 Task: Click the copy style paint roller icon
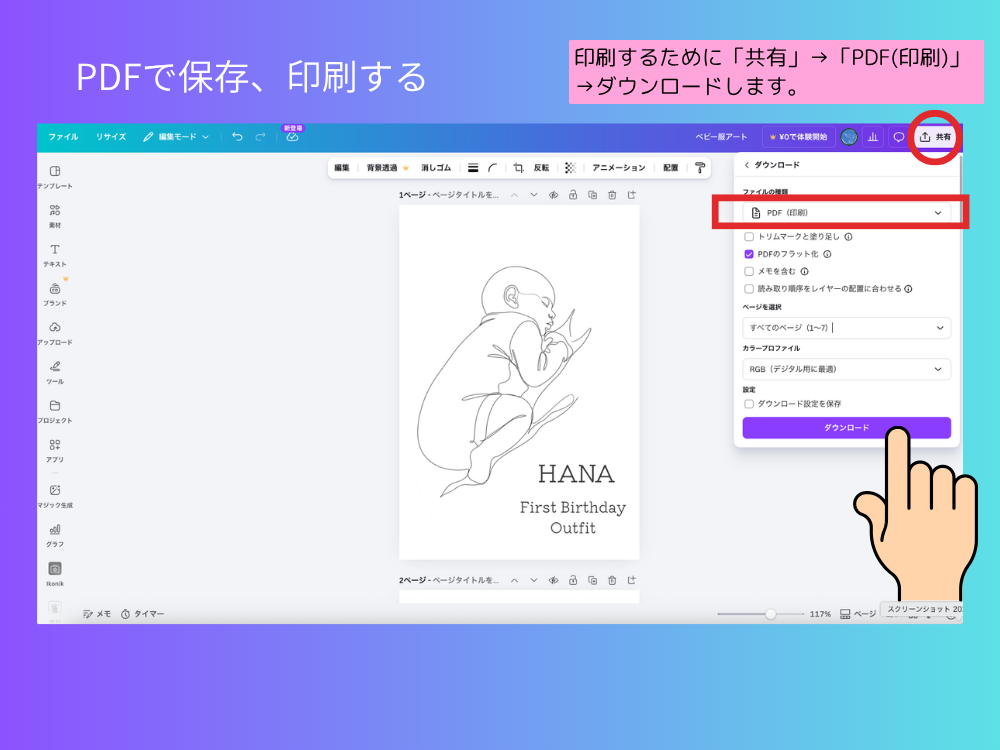pyautogui.click(x=700, y=168)
